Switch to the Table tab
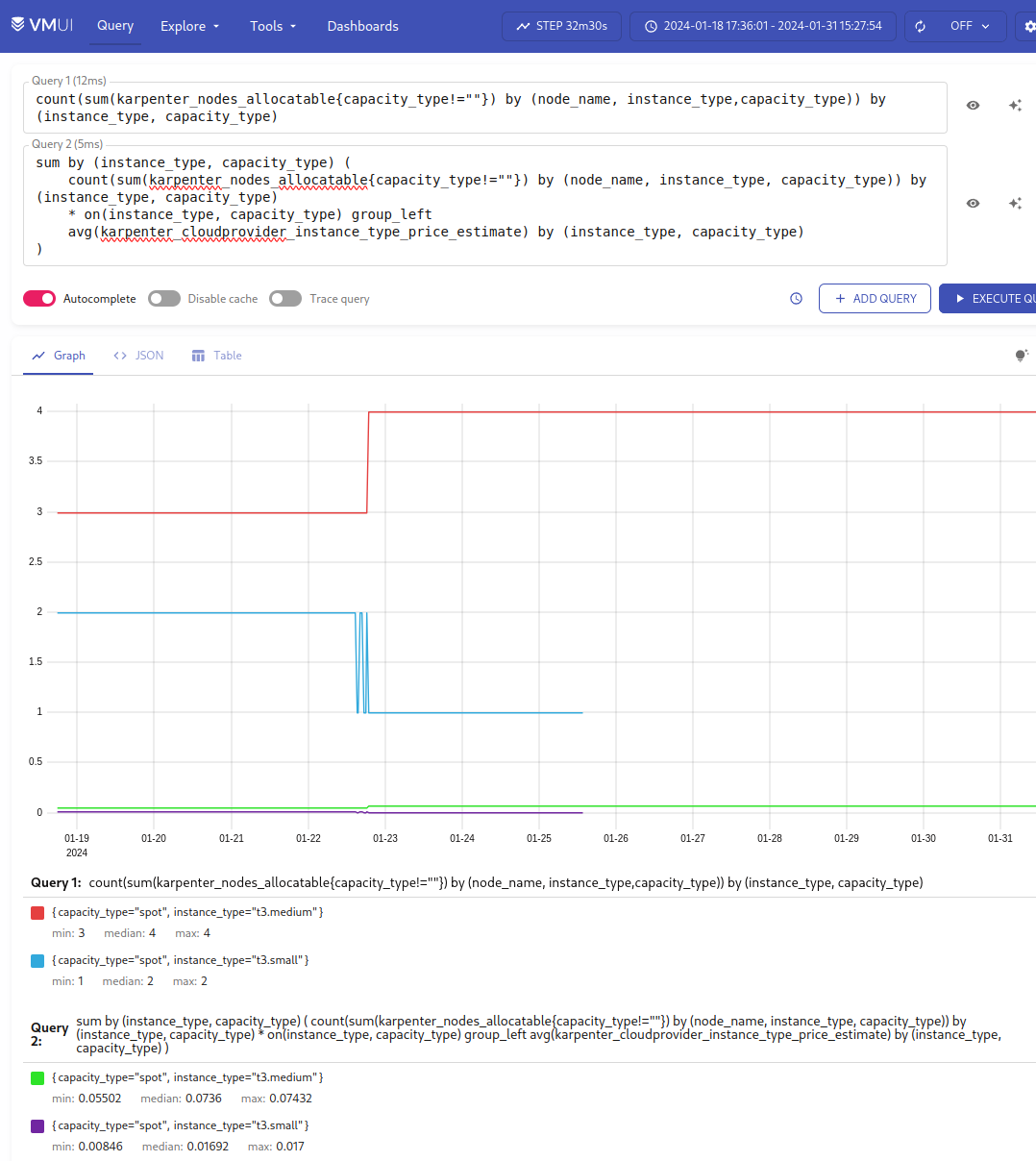1036x1161 pixels. [217, 356]
